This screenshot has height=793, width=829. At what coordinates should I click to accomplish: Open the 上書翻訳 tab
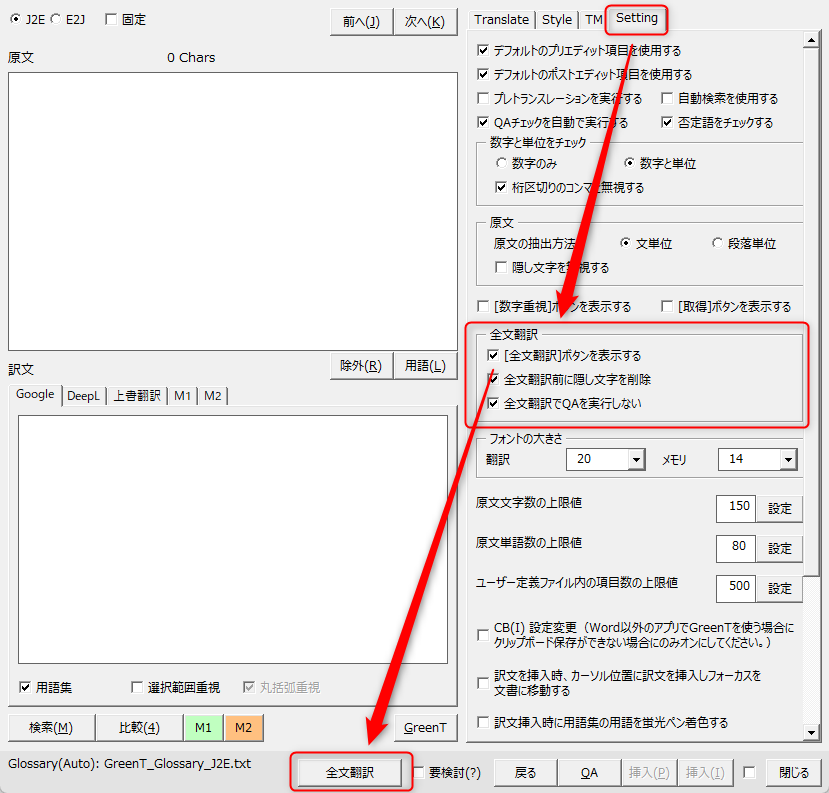[136, 396]
